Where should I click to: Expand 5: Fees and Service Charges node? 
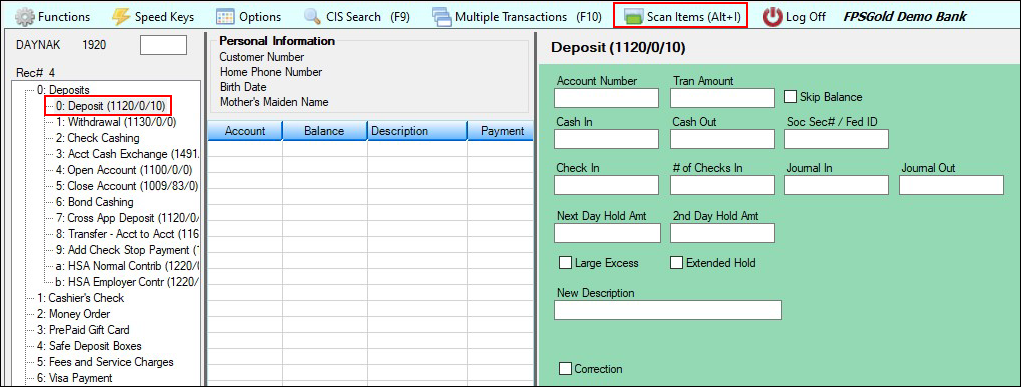pyautogui.click(x=105, y=362)
